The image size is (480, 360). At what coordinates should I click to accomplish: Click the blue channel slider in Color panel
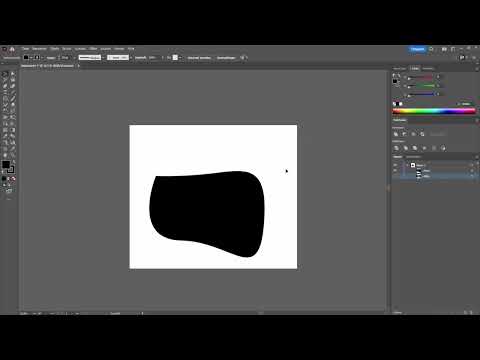tap(421, 95)
